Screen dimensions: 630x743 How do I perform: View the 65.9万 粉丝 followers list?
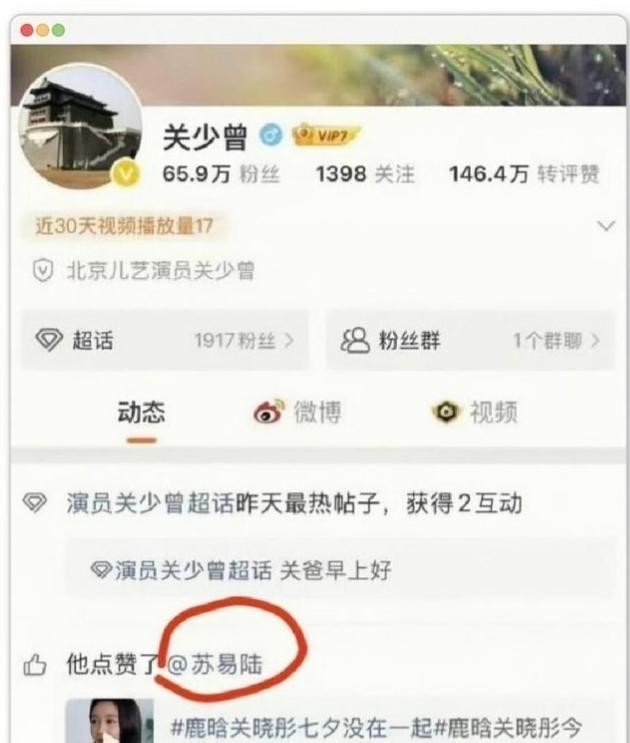coord(221,174)
